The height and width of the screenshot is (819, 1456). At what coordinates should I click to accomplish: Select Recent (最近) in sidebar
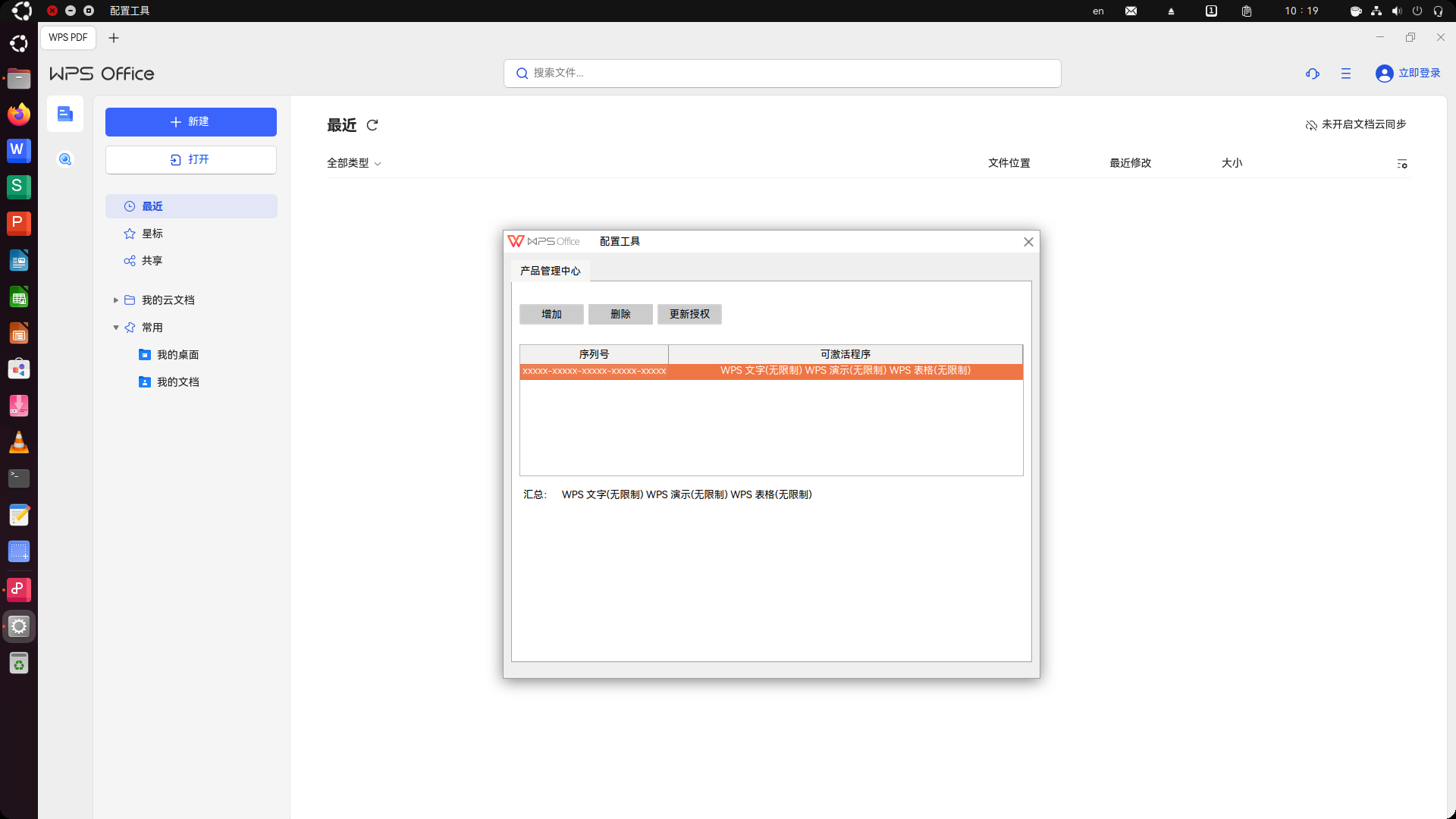(x=191, y=206)
